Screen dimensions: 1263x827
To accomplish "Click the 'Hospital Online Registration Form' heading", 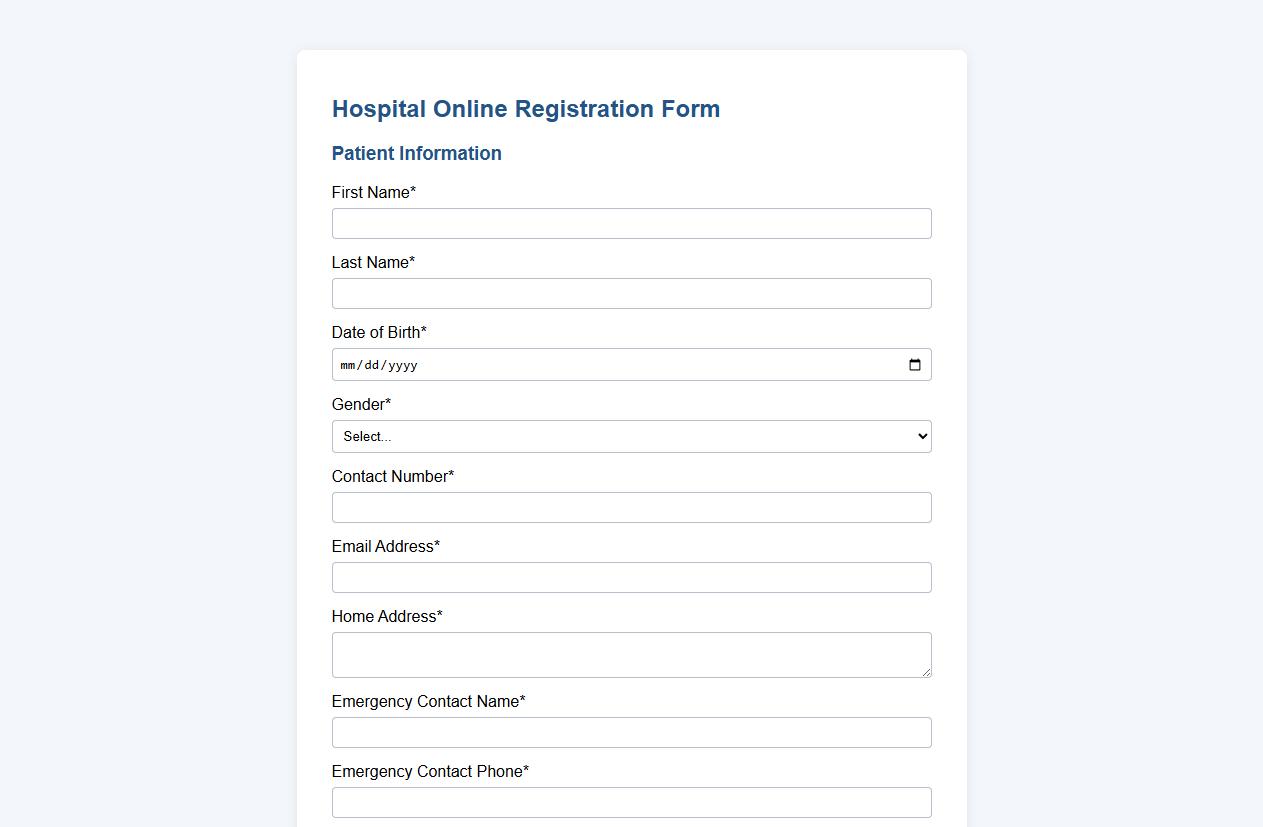I will 526,109.
